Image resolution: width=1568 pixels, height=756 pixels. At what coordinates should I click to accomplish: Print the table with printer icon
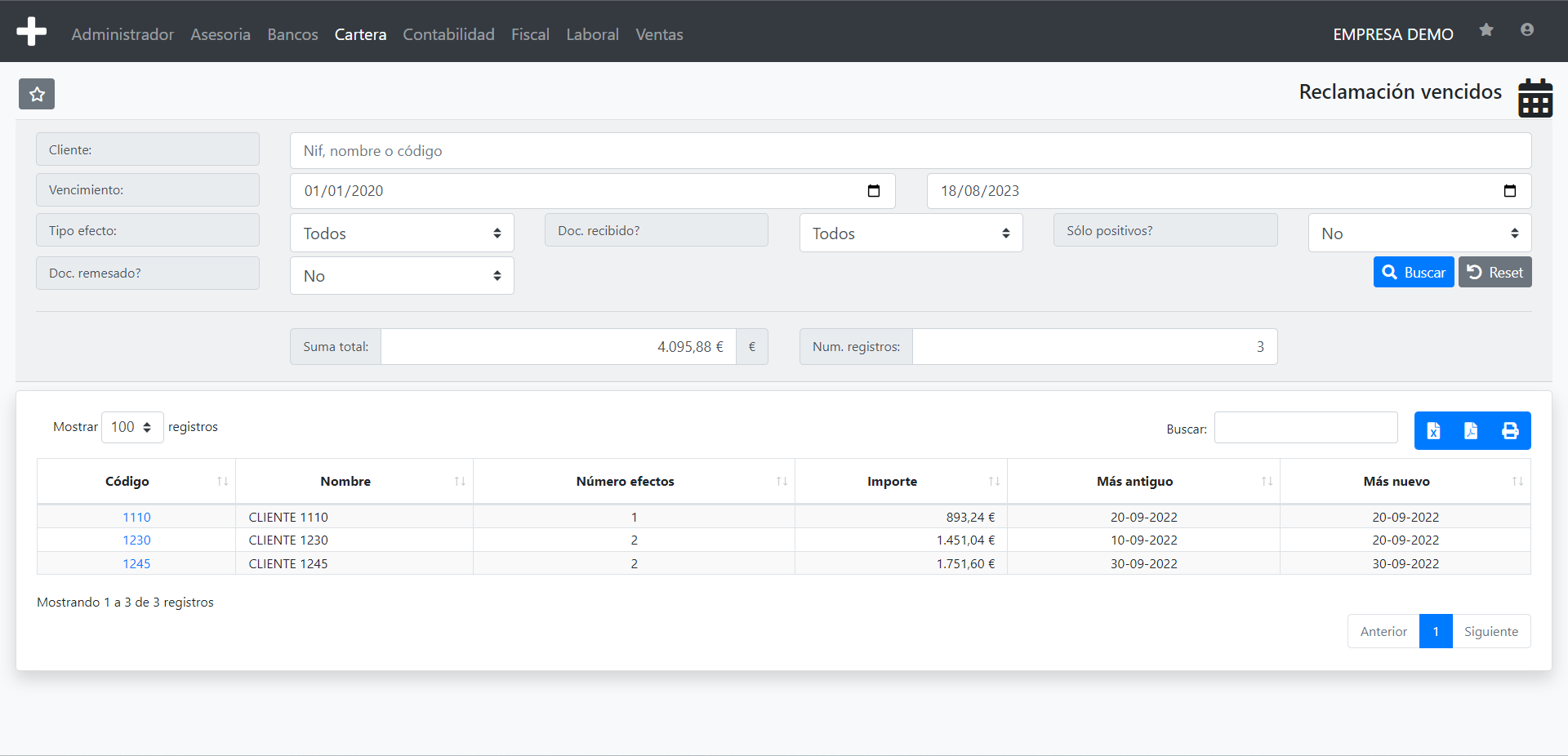[1510, 430]
